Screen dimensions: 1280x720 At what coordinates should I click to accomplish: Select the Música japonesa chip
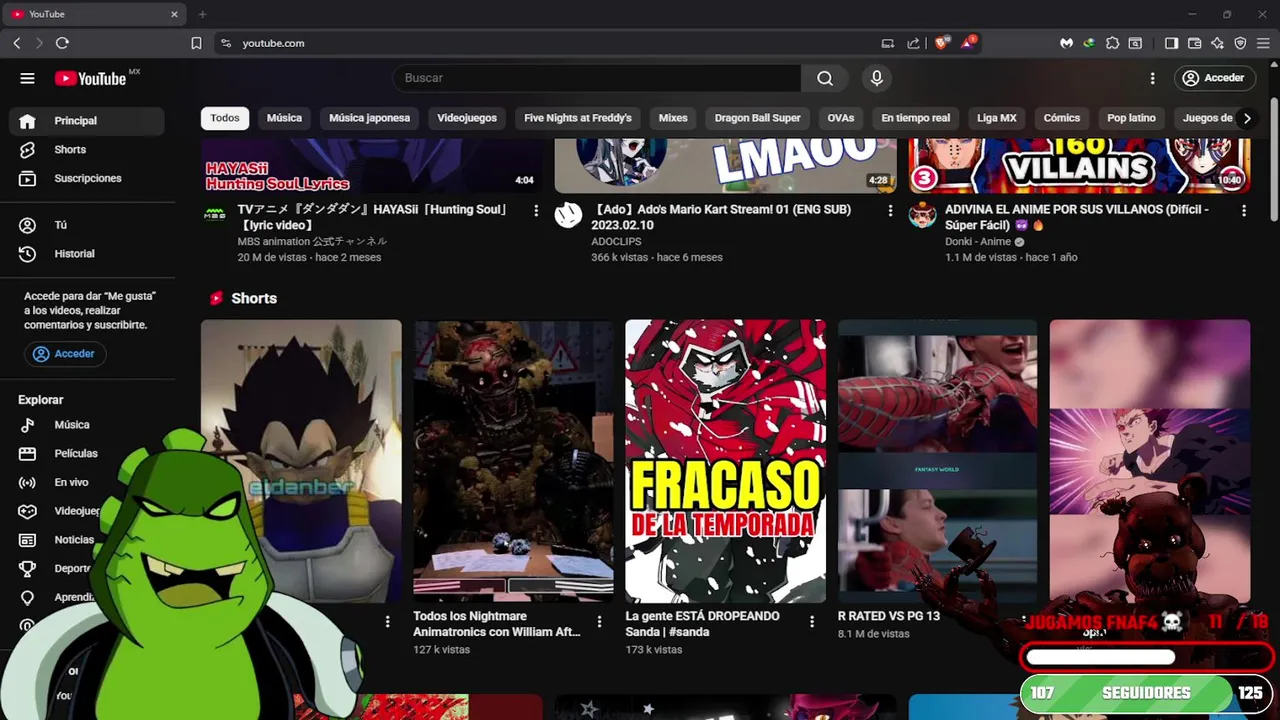click(369, 118)
